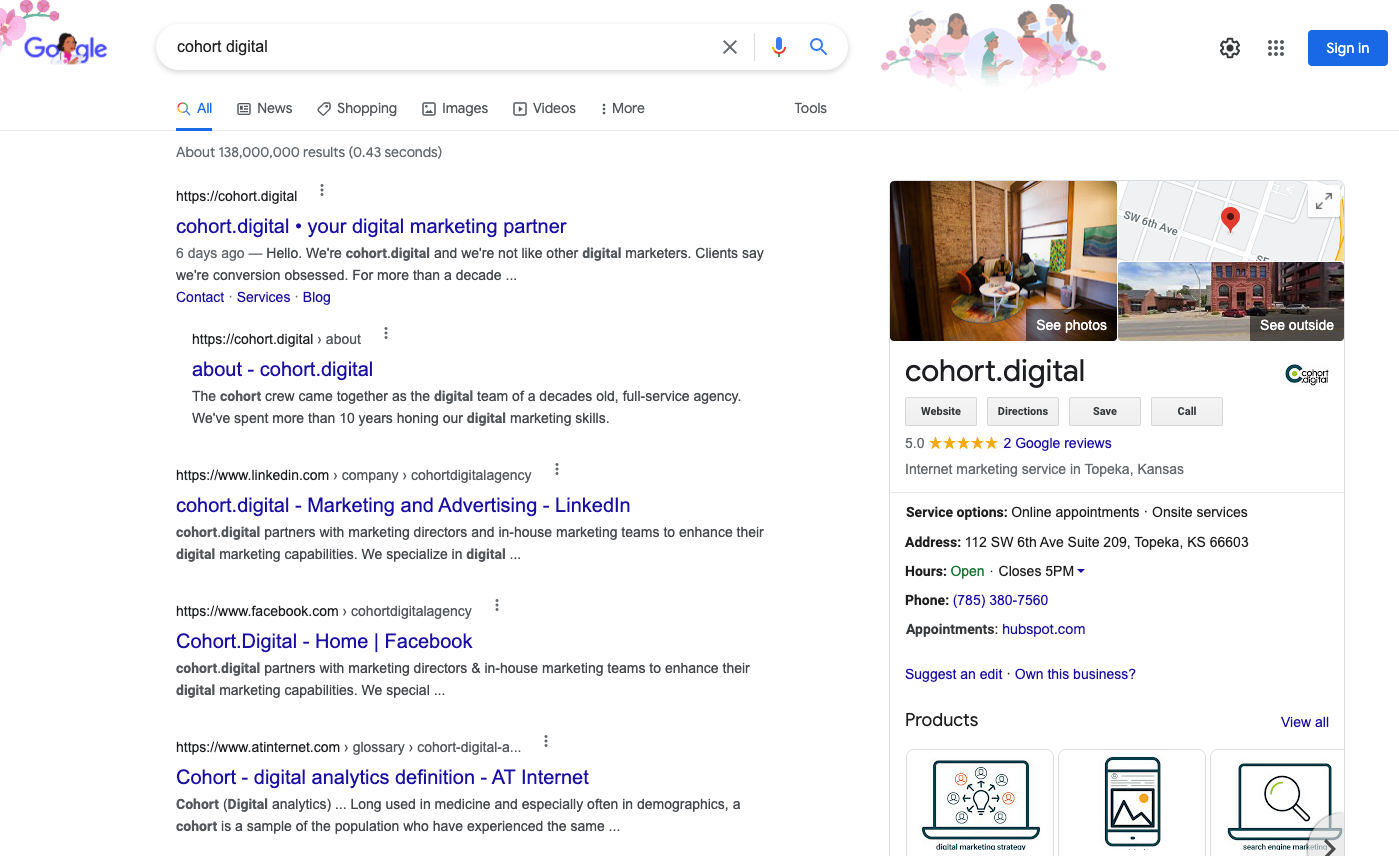Open the search engine marketing product card
This screenshot has height=856, width=1399.
1277,803
